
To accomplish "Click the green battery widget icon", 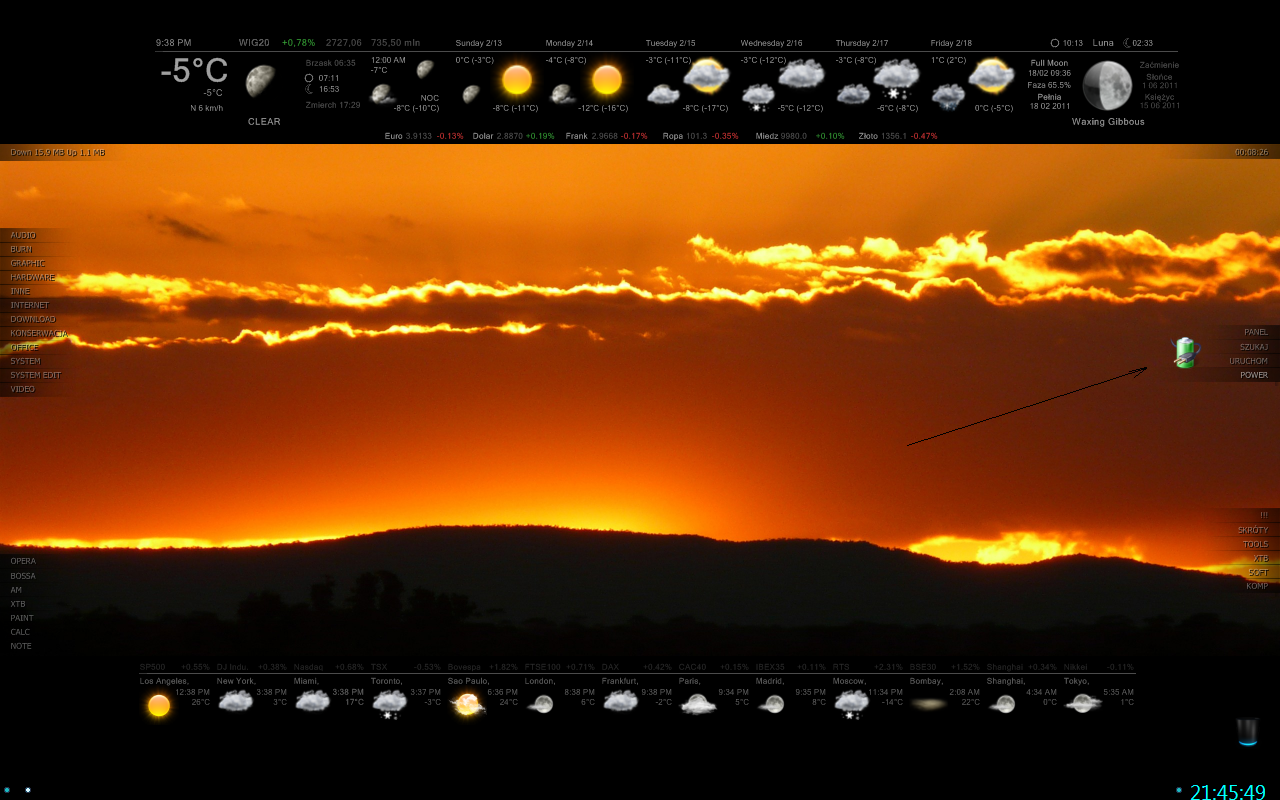I will point(1184,351).
